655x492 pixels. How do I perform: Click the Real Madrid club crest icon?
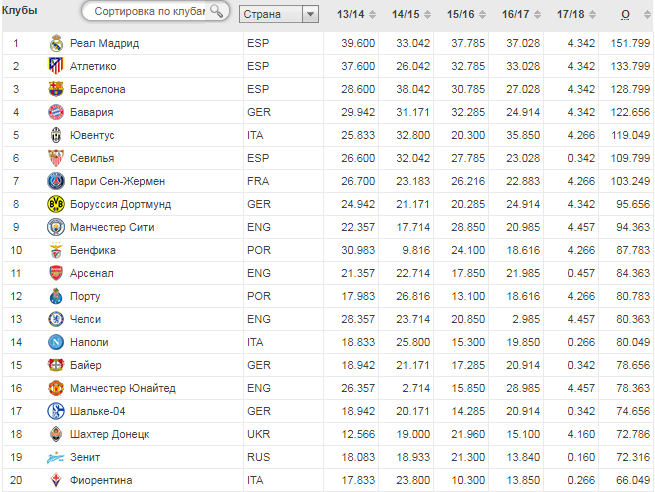56,43
